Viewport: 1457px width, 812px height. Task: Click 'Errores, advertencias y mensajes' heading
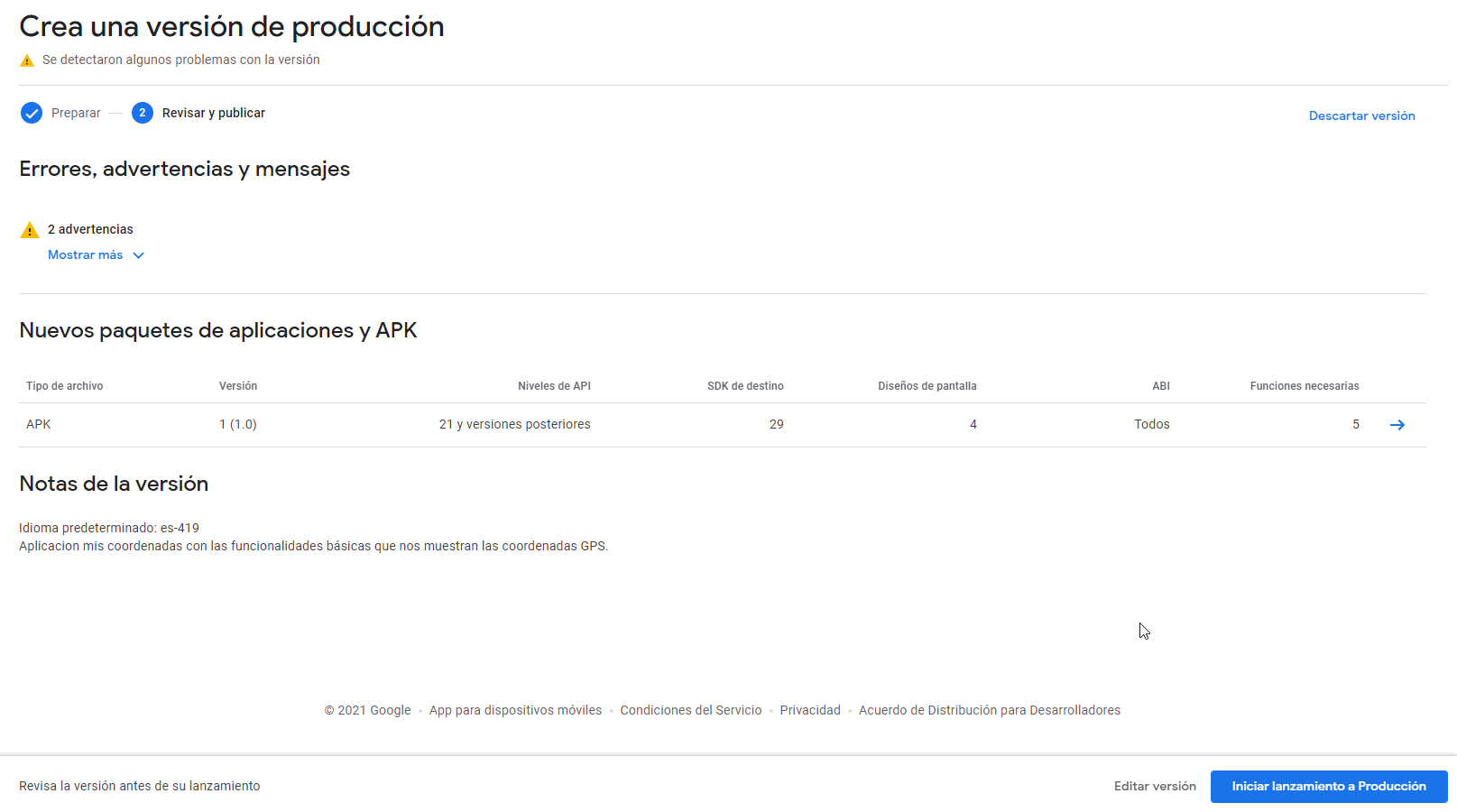coord(185,169)
